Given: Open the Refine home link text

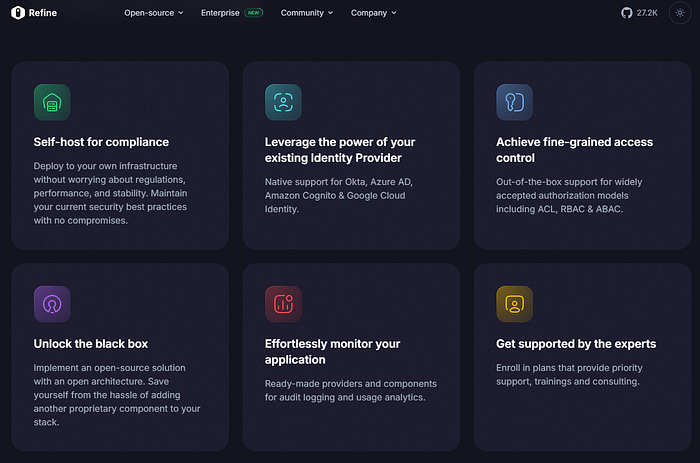Looking at the screenshot, I should [43, 13].
